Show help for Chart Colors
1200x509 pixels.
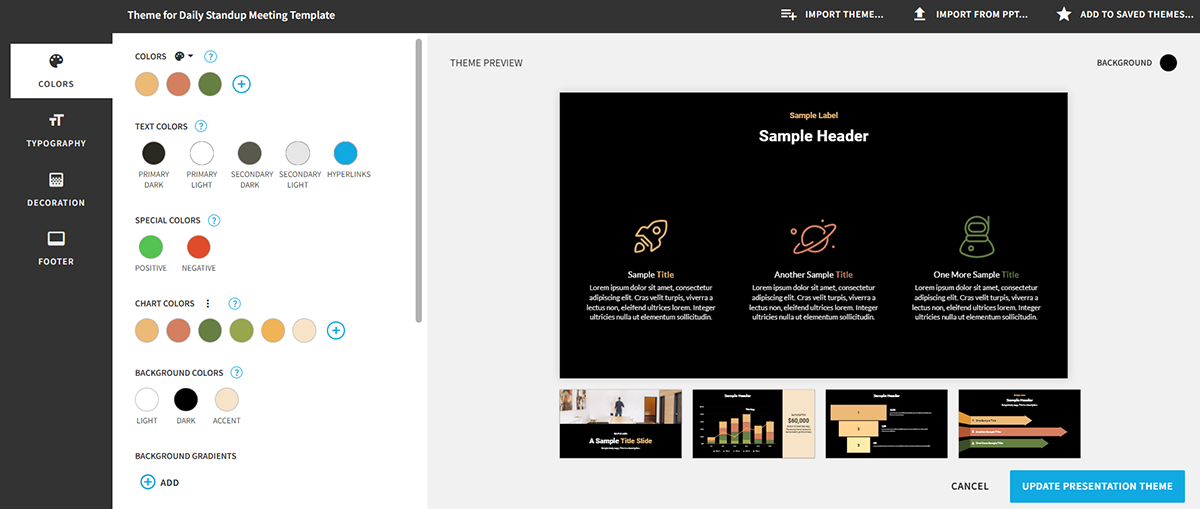coord(235,303)
